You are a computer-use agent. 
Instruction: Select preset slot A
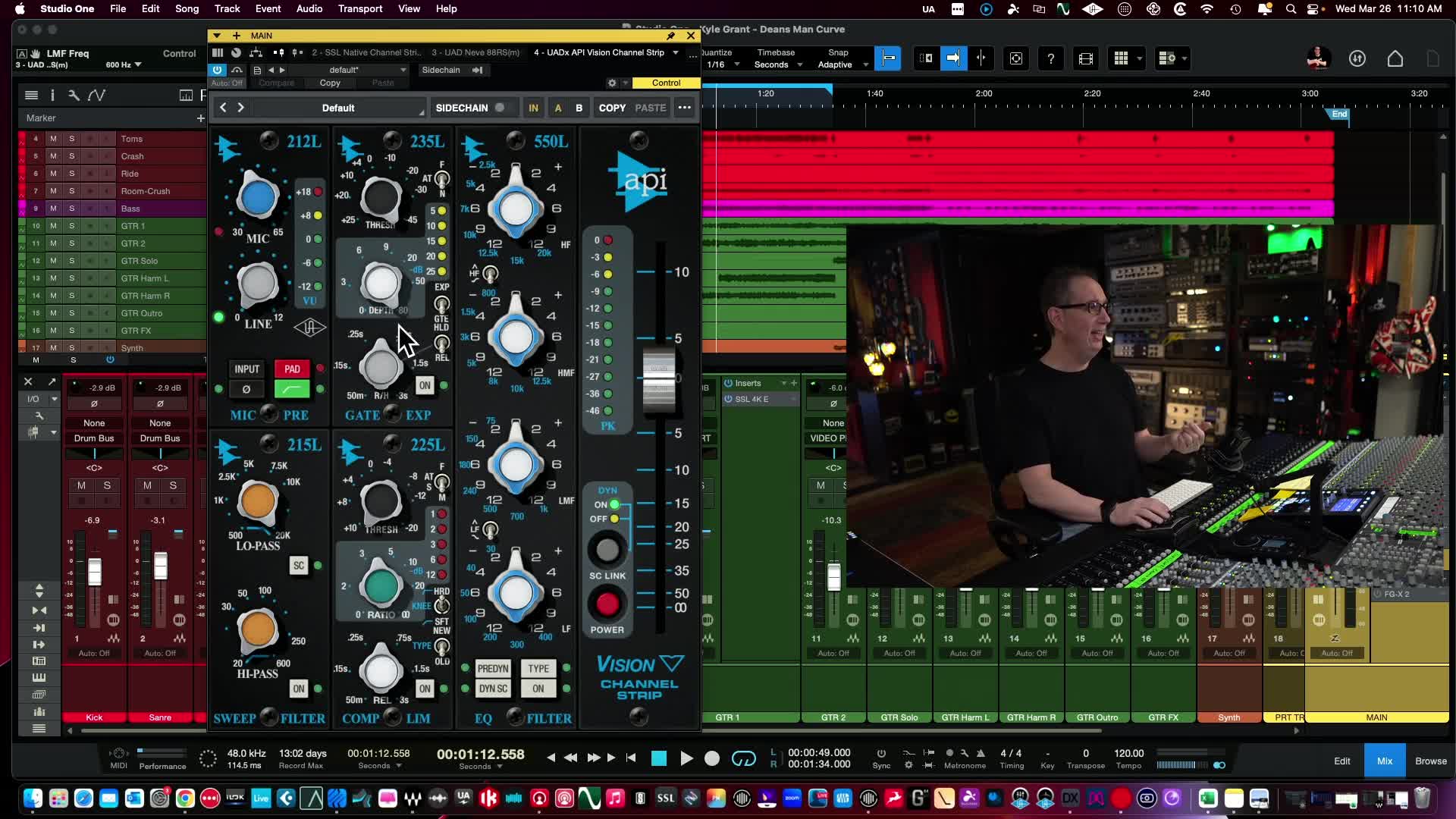click(x=558, y=108)
